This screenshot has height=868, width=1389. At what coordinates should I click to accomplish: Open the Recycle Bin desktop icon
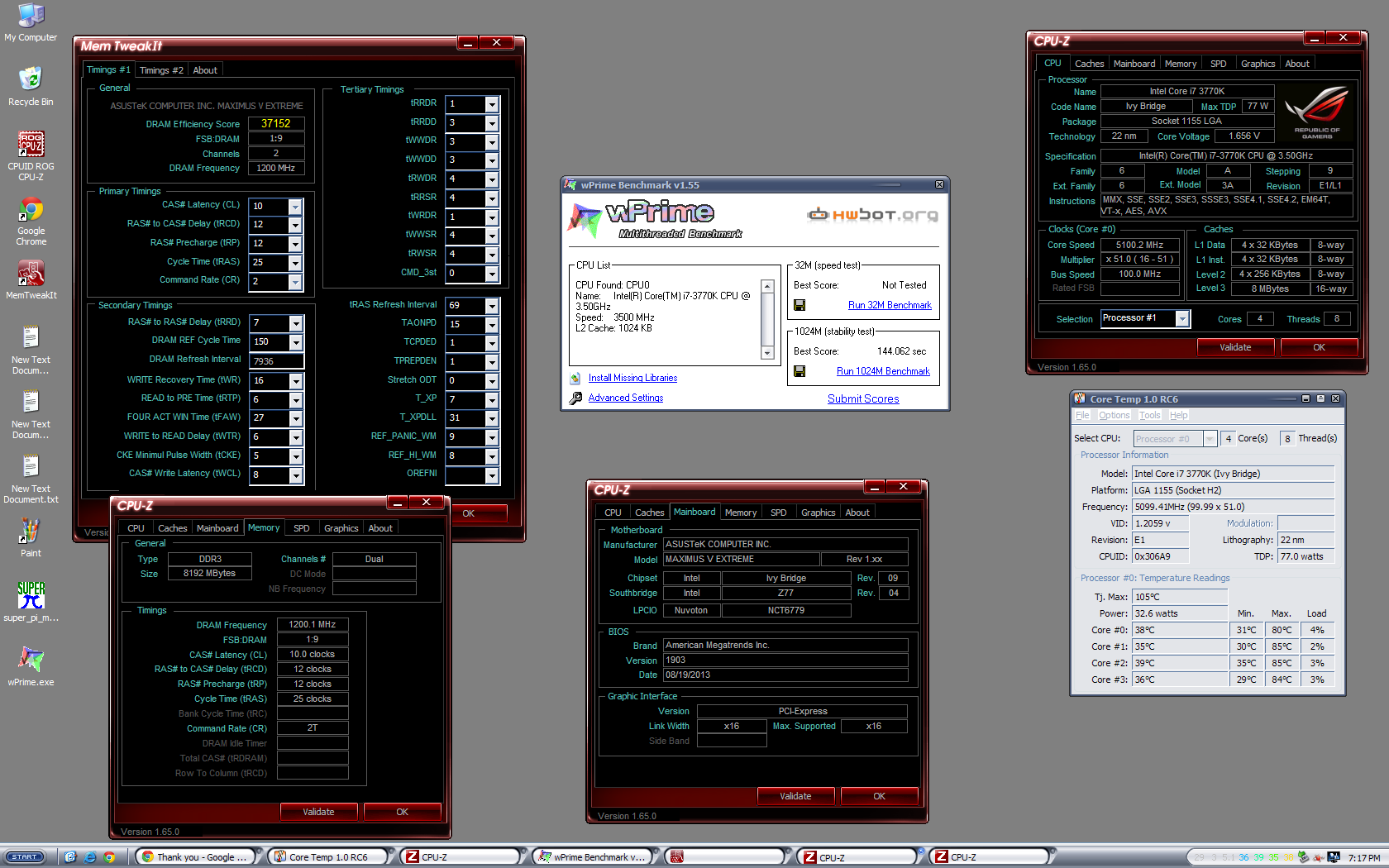tap(31, 87)
